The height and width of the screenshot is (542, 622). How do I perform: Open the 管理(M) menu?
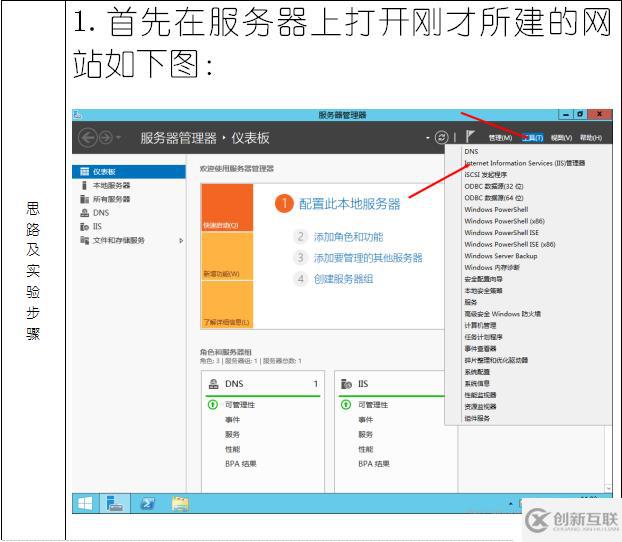click(x=500, y=138)
